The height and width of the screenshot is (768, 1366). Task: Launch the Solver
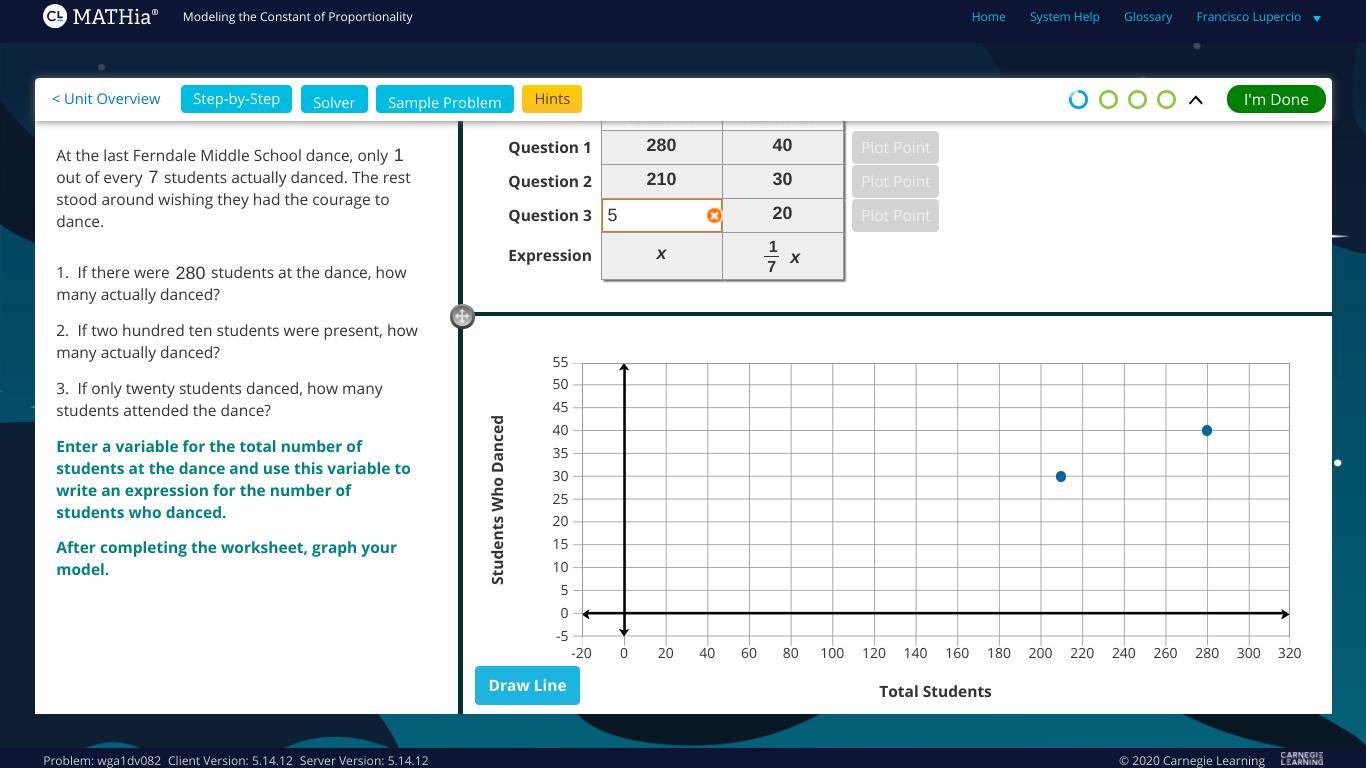pos(334,99)
